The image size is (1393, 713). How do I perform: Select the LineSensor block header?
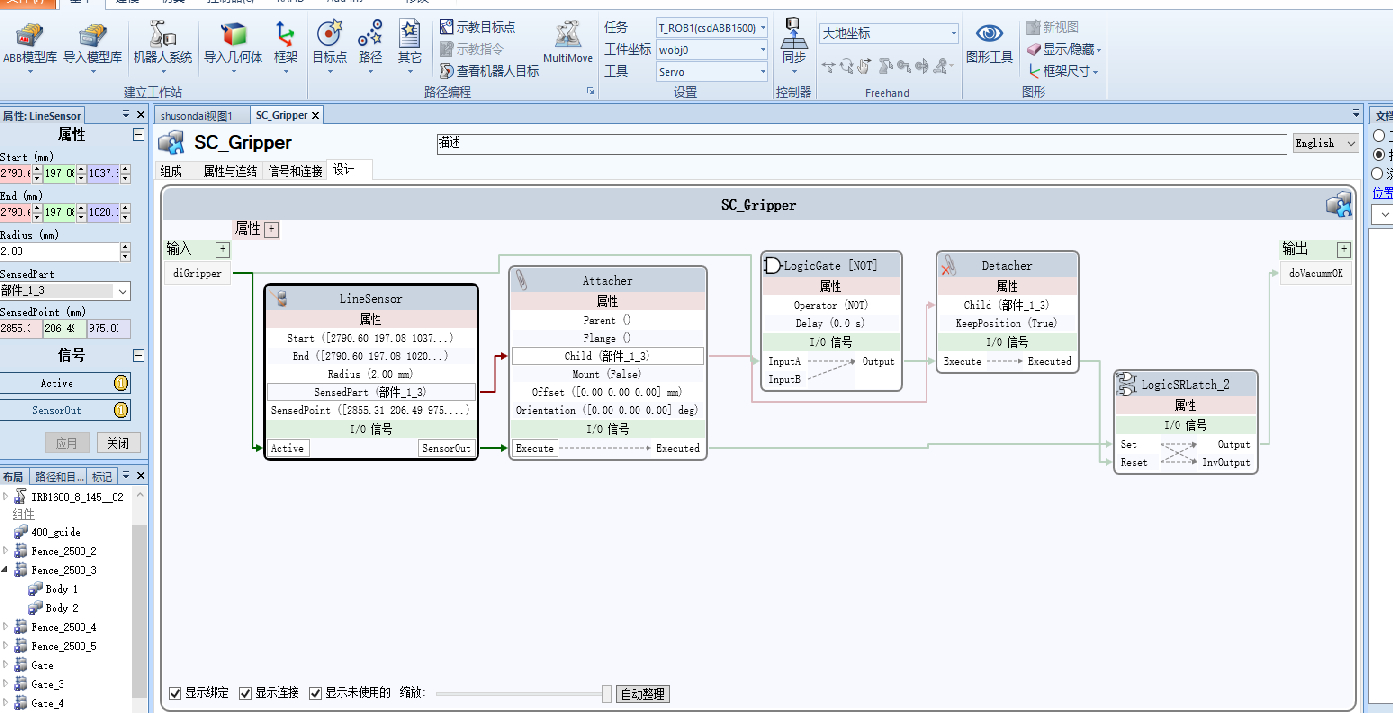tap(370, 298)
